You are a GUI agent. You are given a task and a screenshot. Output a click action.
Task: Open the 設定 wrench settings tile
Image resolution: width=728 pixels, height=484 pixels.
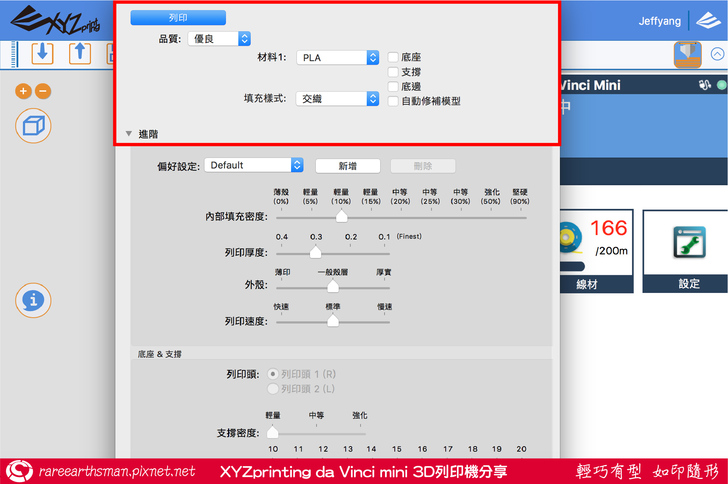685,251
